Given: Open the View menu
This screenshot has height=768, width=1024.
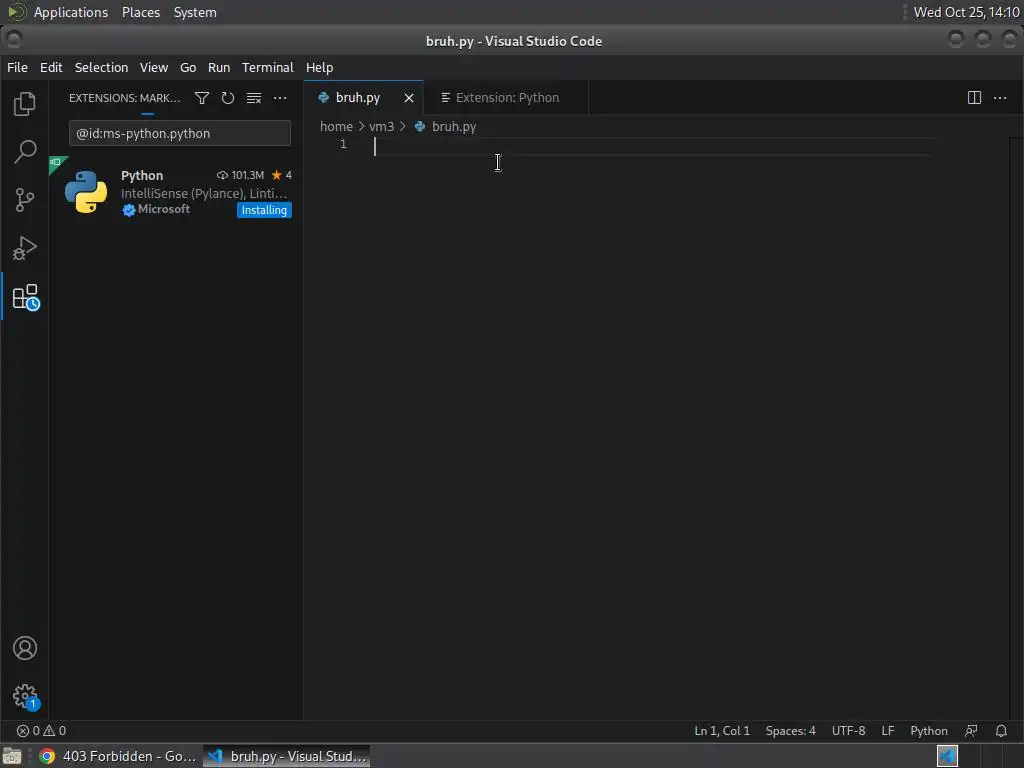Looking at the screenshot, I should point(153,67).
